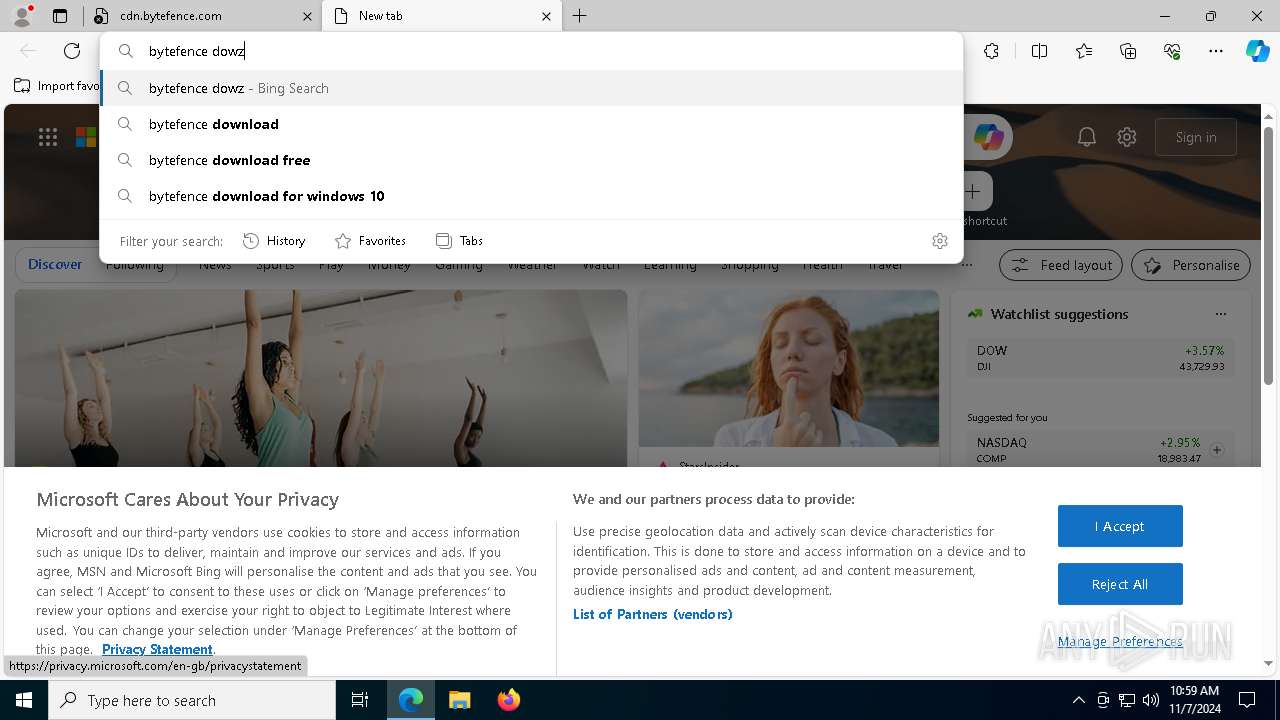Filter search by History
Viewport: 1280px width, 720px height.
pyautogui.click(x=274, y=241)
